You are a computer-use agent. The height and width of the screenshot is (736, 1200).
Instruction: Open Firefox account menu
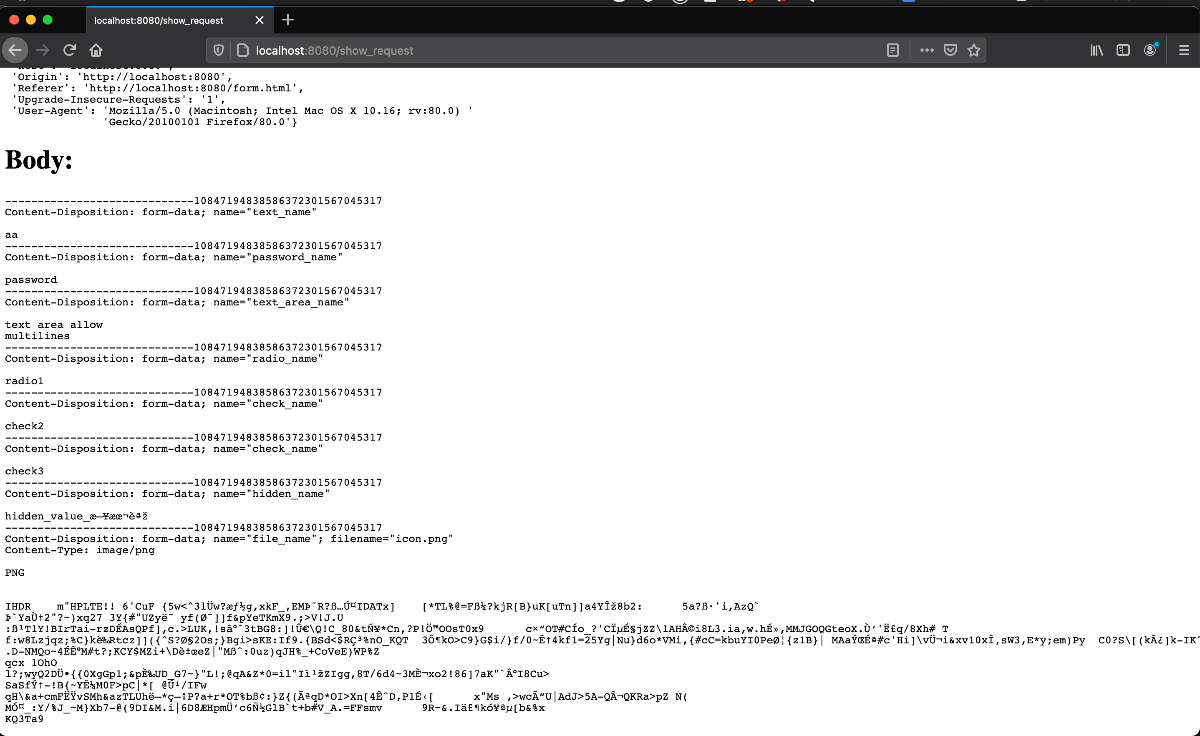coord(1151,50)
